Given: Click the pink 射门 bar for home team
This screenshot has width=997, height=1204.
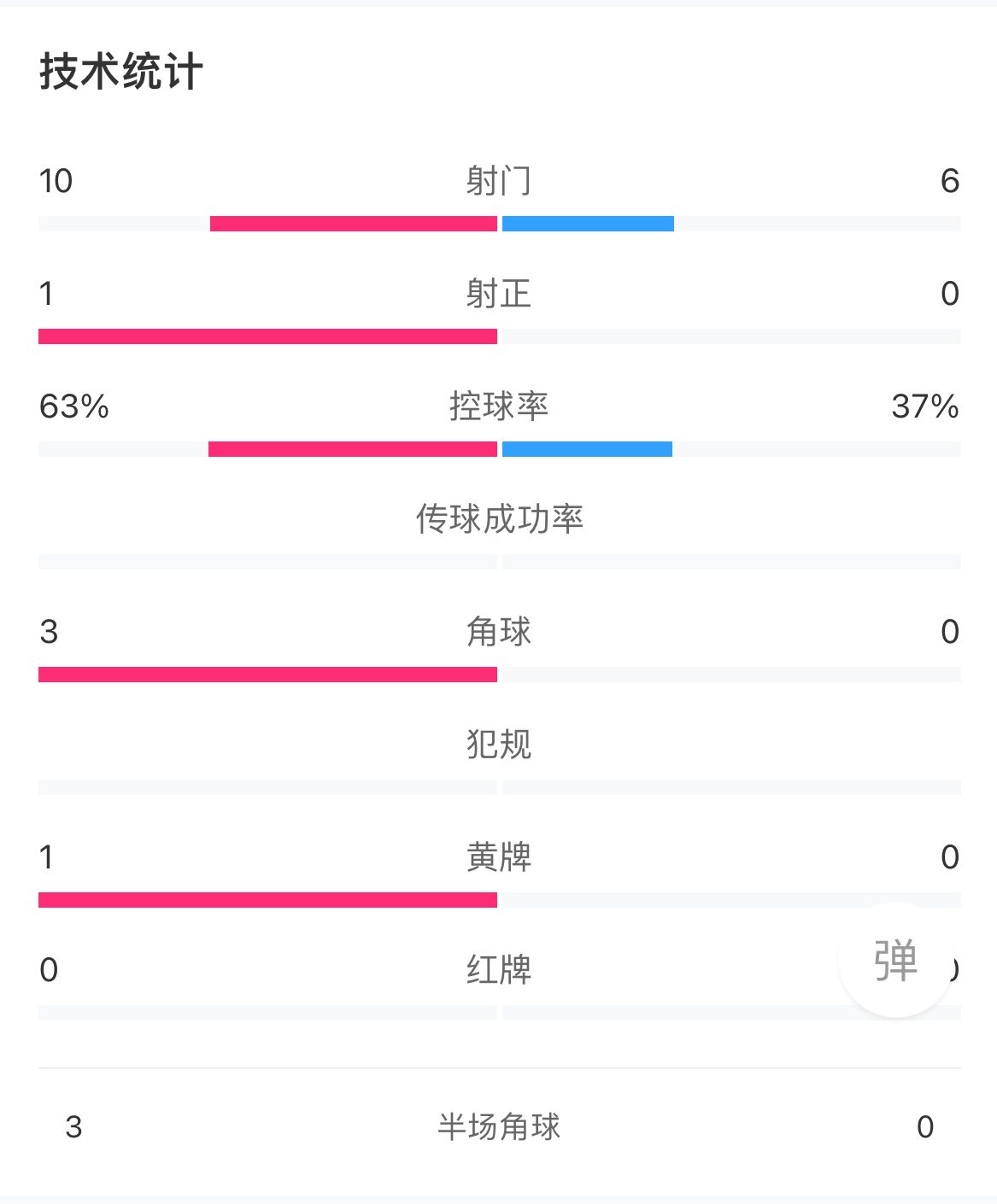Looking at the screenshot, I should point(353,224).
